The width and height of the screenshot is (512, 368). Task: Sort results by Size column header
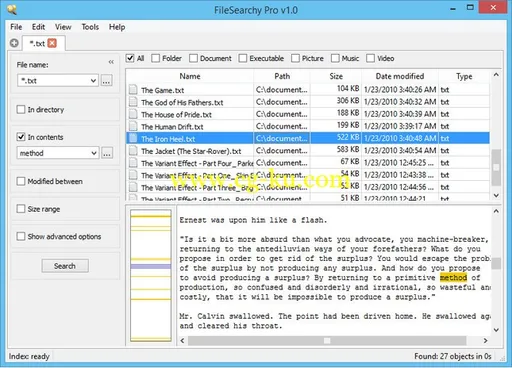[x=336, y=76]
